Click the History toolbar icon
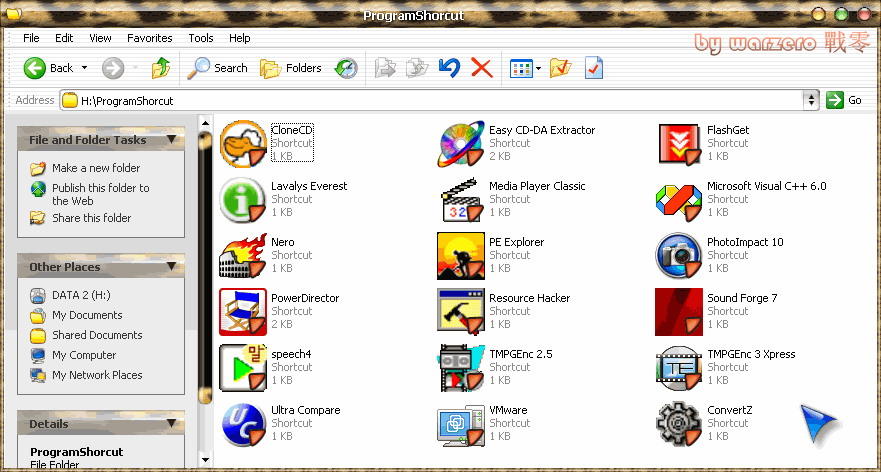This screenshot has height=472, width=881. click(x=346, y=68)
